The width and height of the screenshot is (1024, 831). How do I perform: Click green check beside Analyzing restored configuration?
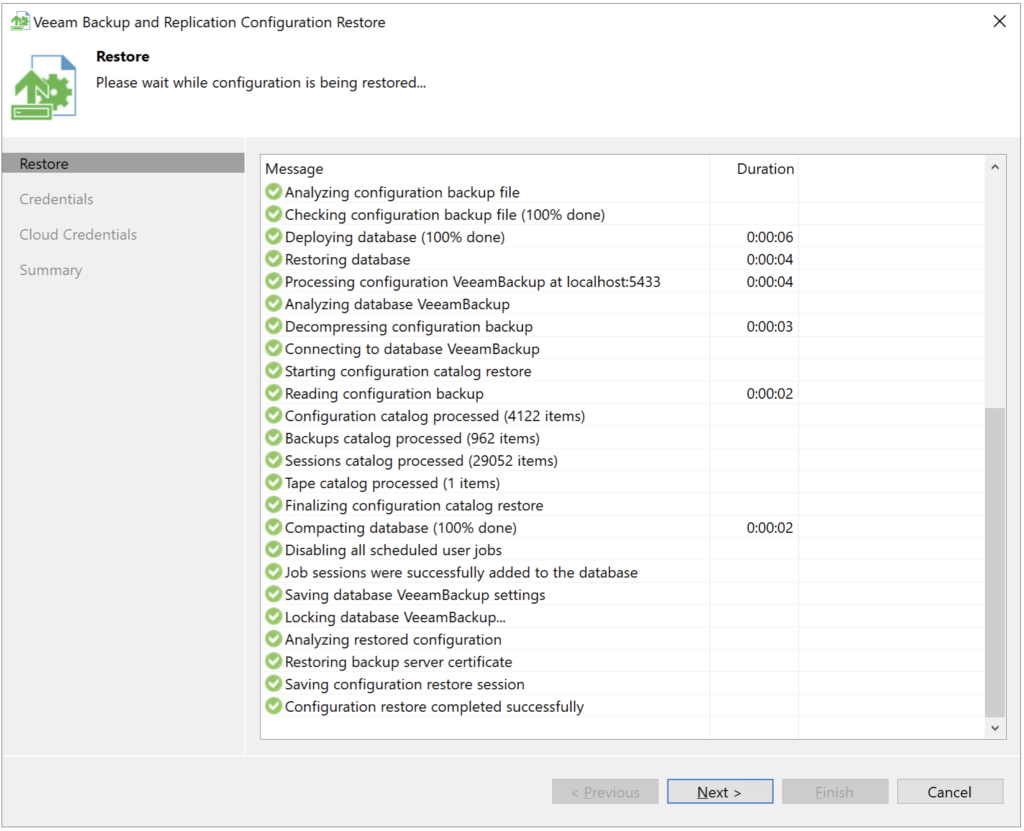274,639
